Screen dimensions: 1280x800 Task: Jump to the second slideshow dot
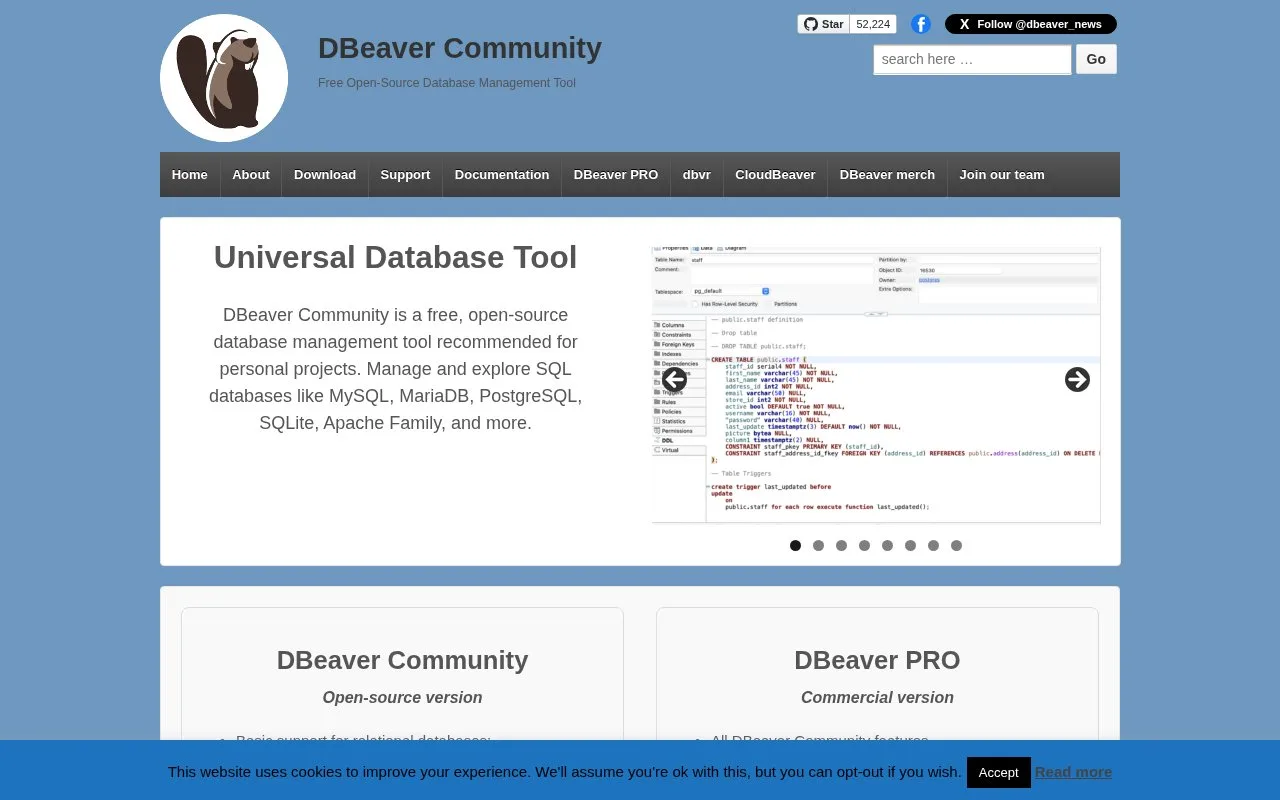tap(818, 546)
